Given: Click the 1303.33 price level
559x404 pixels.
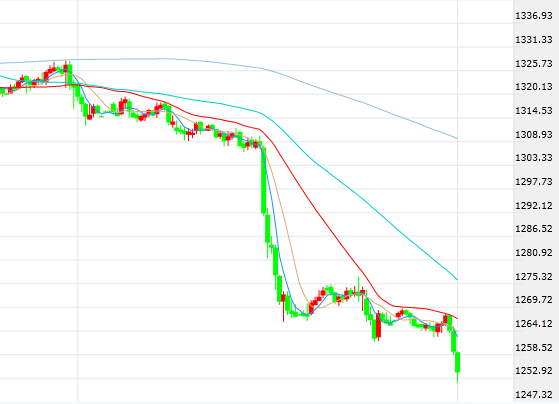Looking at the screenshot, I should (x=534, y=158).
